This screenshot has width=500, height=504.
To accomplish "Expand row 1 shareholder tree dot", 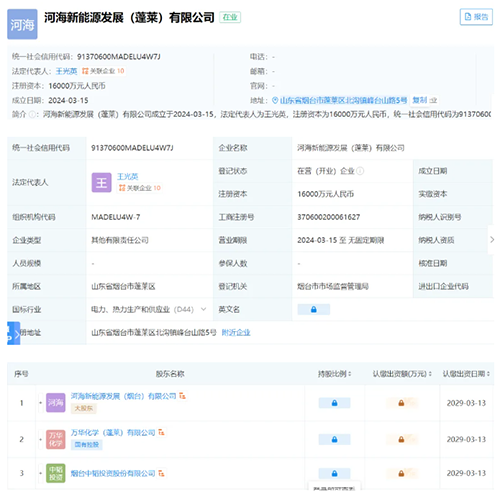I will 40,403.
